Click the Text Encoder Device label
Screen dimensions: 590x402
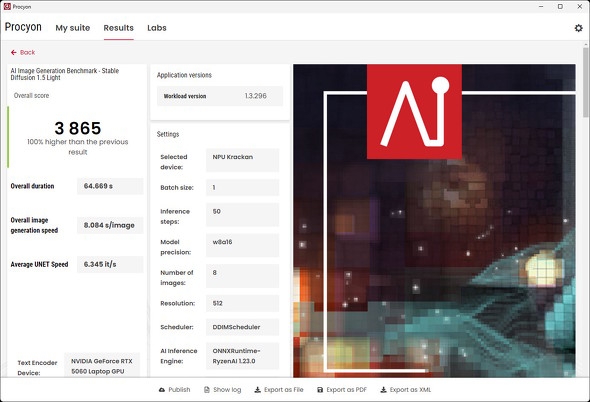coord(37,368)
